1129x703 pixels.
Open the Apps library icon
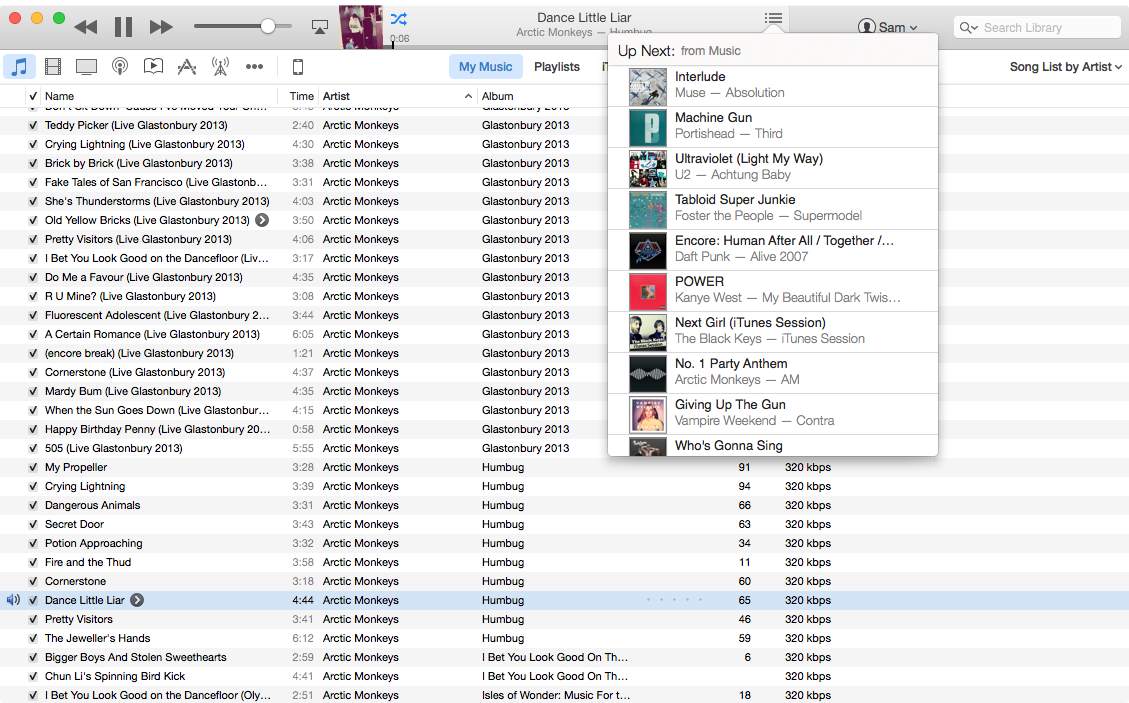(187, 67)
